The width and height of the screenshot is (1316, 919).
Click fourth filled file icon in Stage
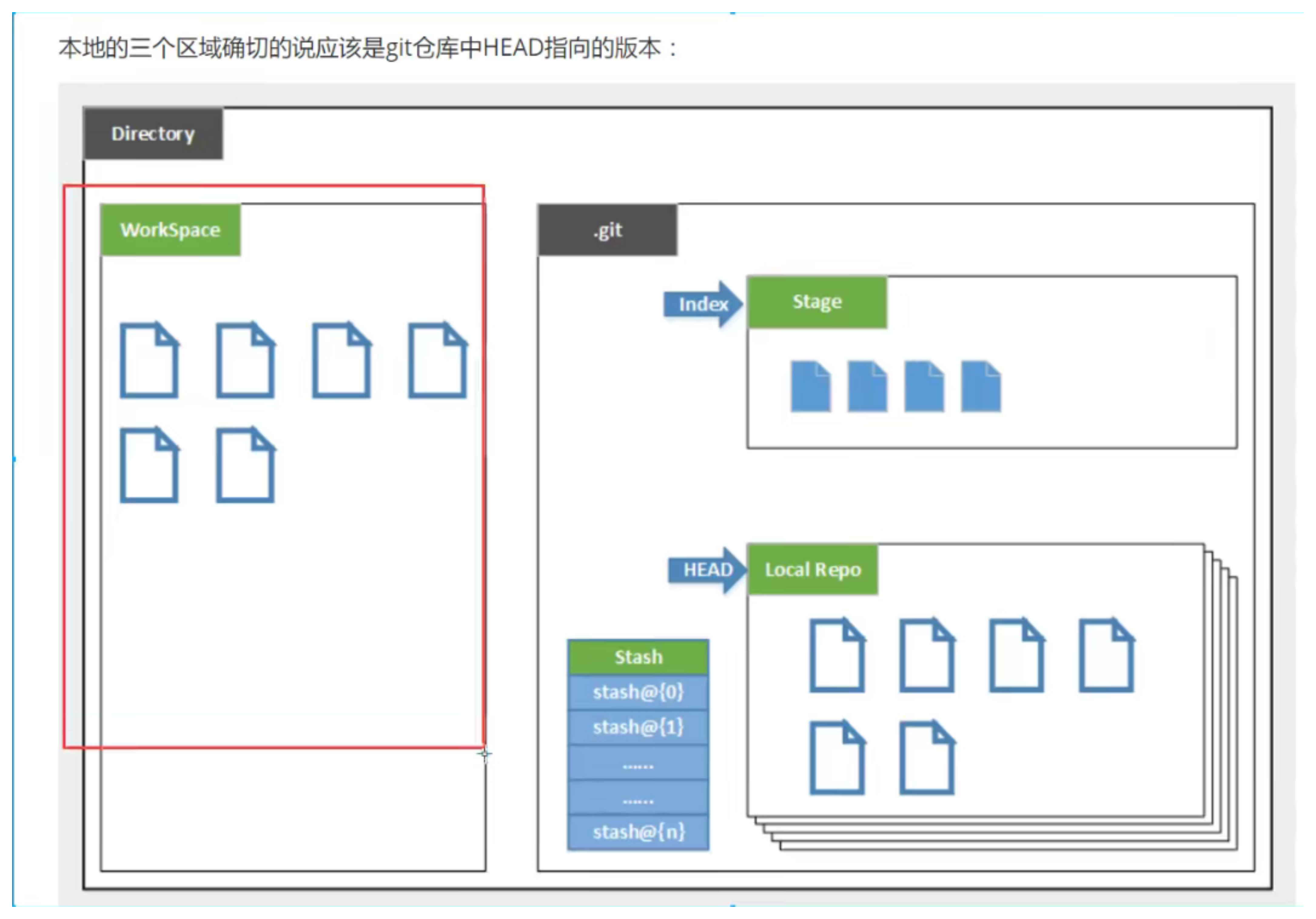(981, 386)
